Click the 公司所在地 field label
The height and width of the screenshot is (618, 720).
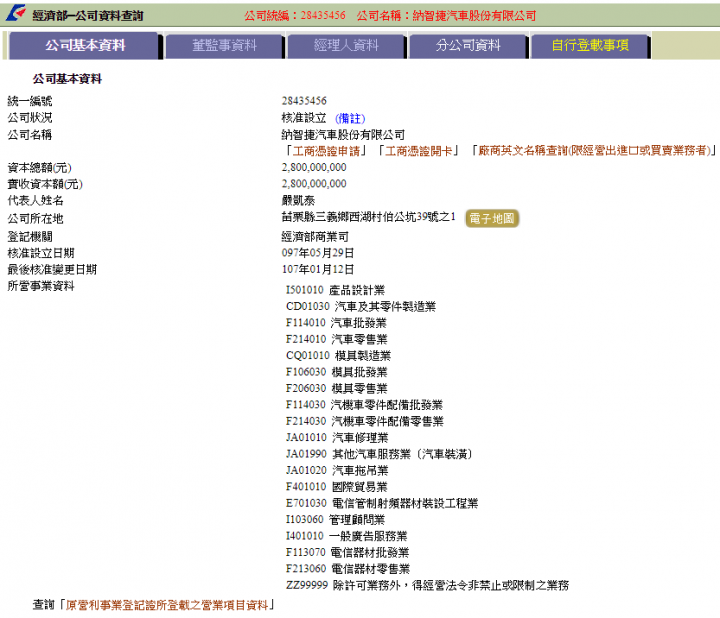35,219
